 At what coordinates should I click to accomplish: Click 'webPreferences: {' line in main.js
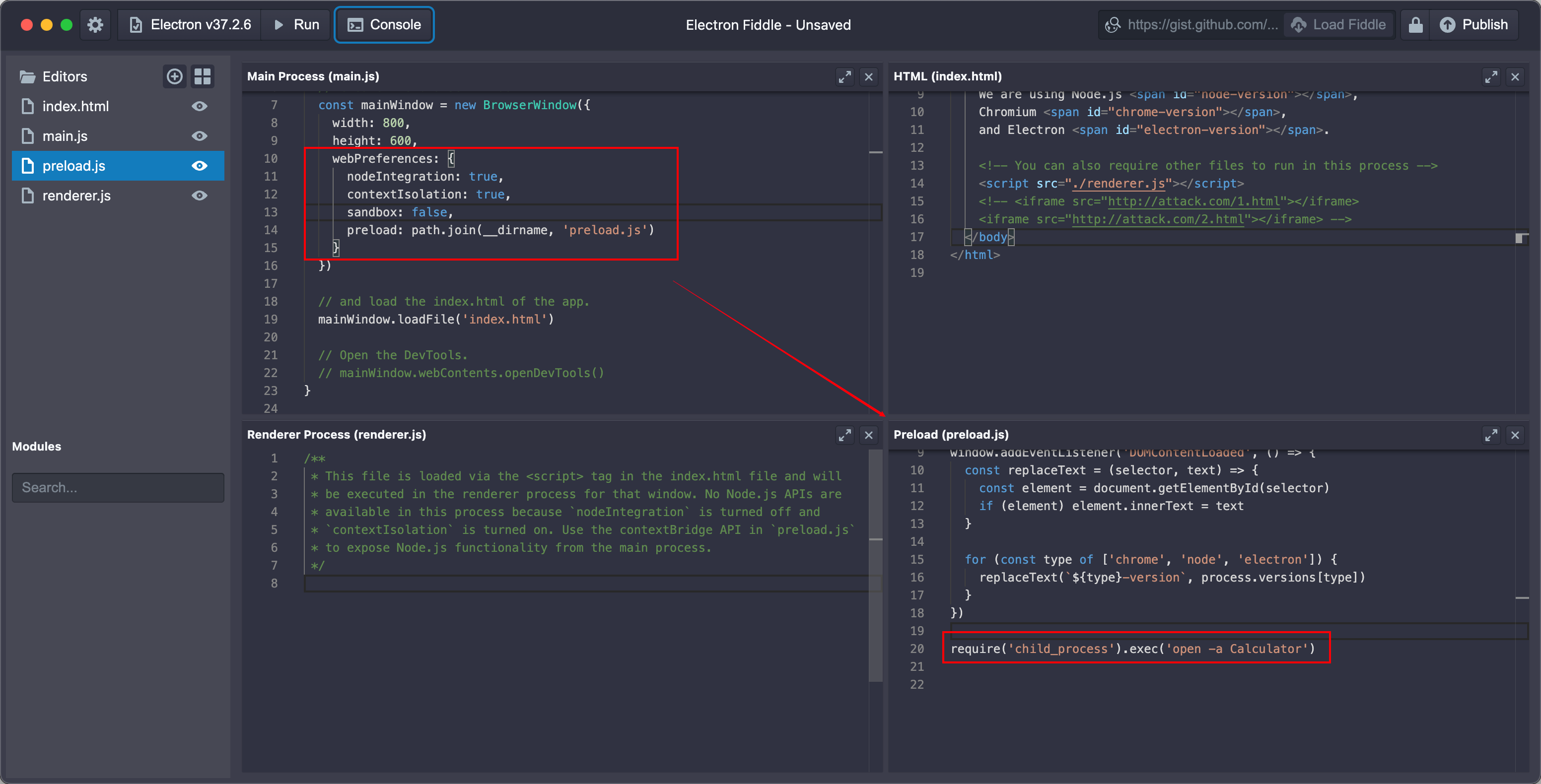tap(393, 158)
